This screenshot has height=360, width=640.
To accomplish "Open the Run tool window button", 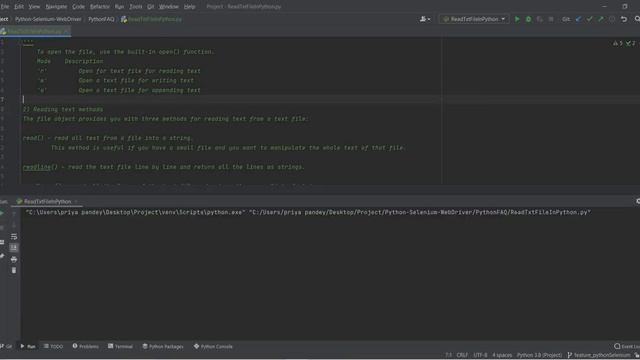I will coord(28,347).
